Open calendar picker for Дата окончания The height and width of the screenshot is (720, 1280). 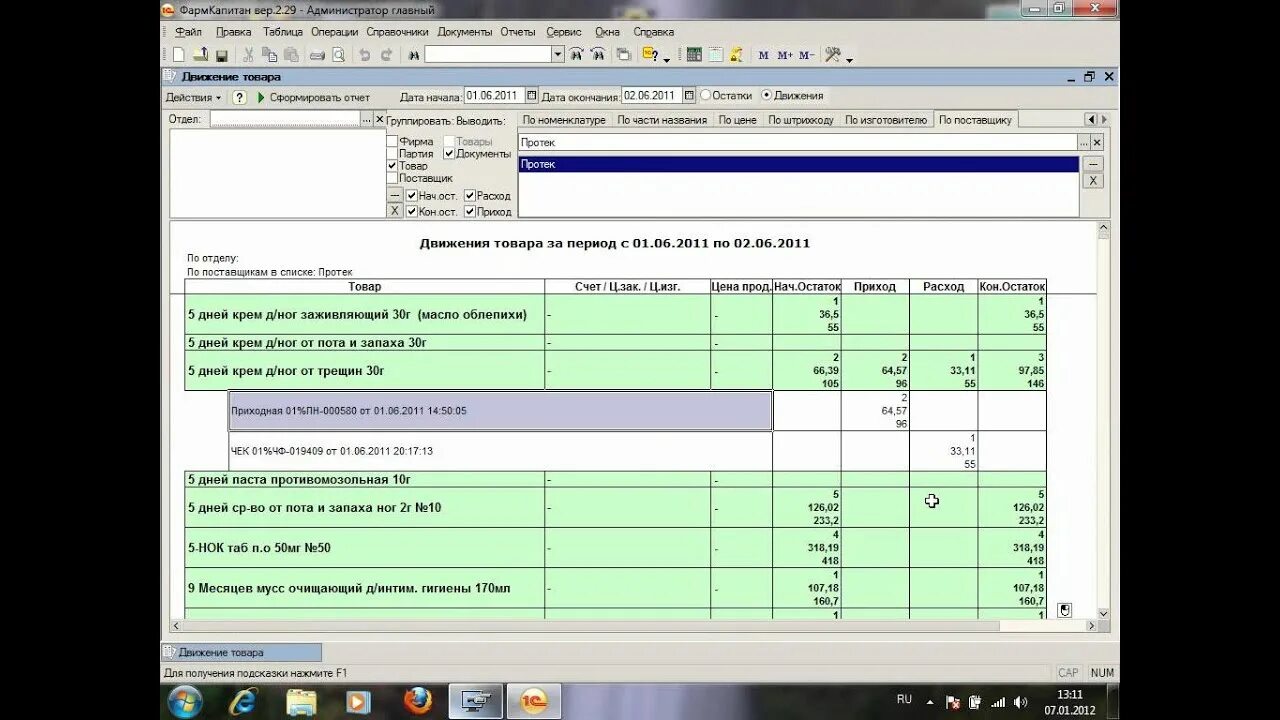click(x=689, y=96)
